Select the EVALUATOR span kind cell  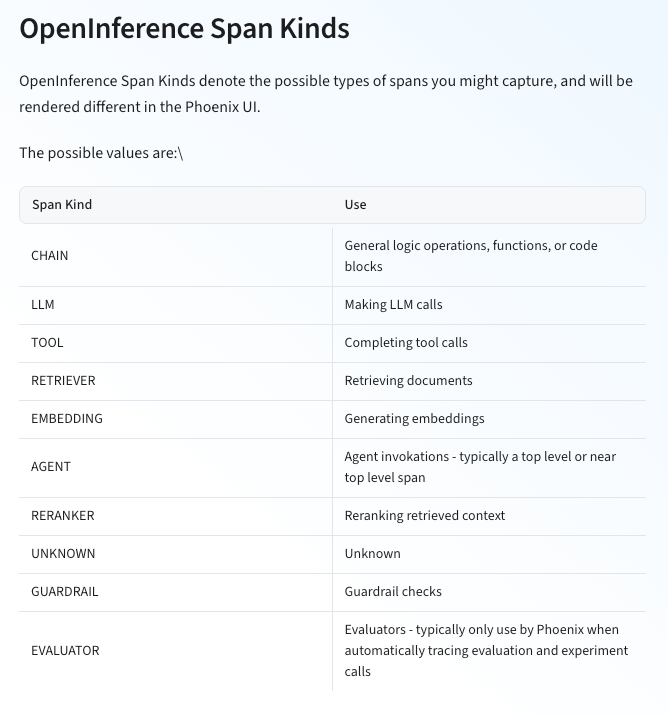click(x=65, y=651)
